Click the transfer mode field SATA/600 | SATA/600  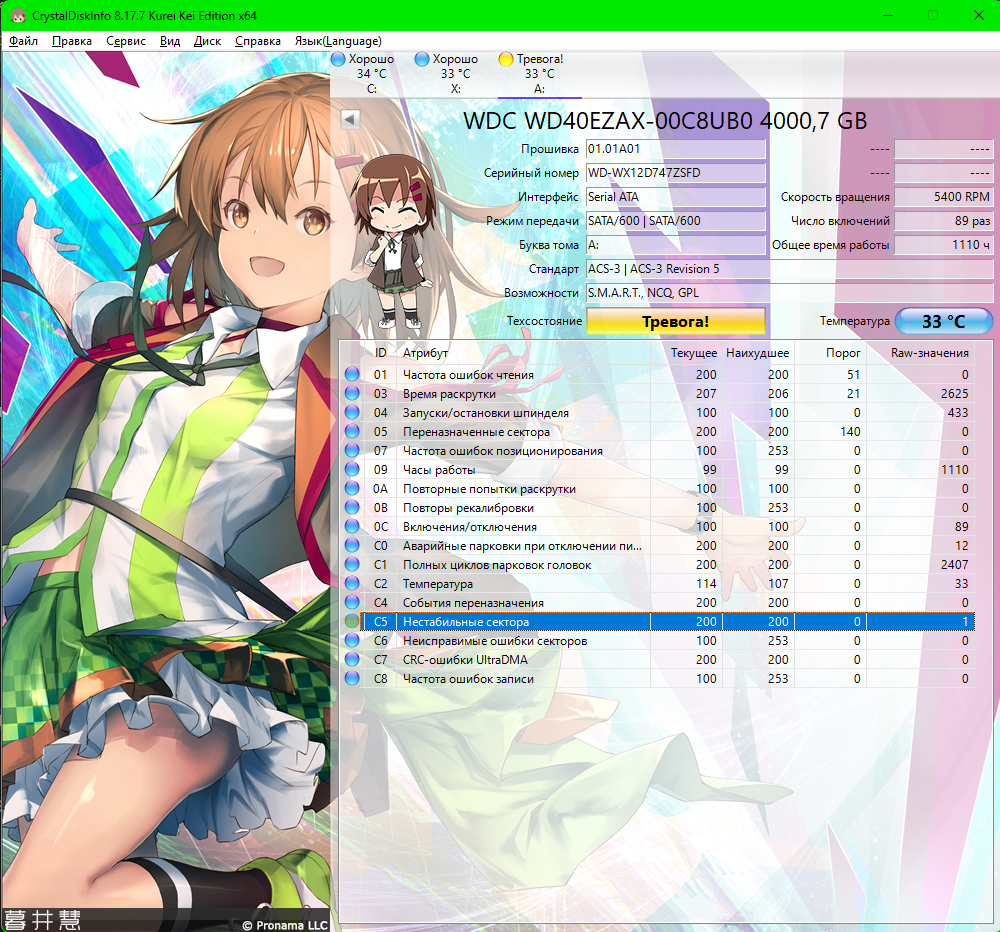(675, 221)
